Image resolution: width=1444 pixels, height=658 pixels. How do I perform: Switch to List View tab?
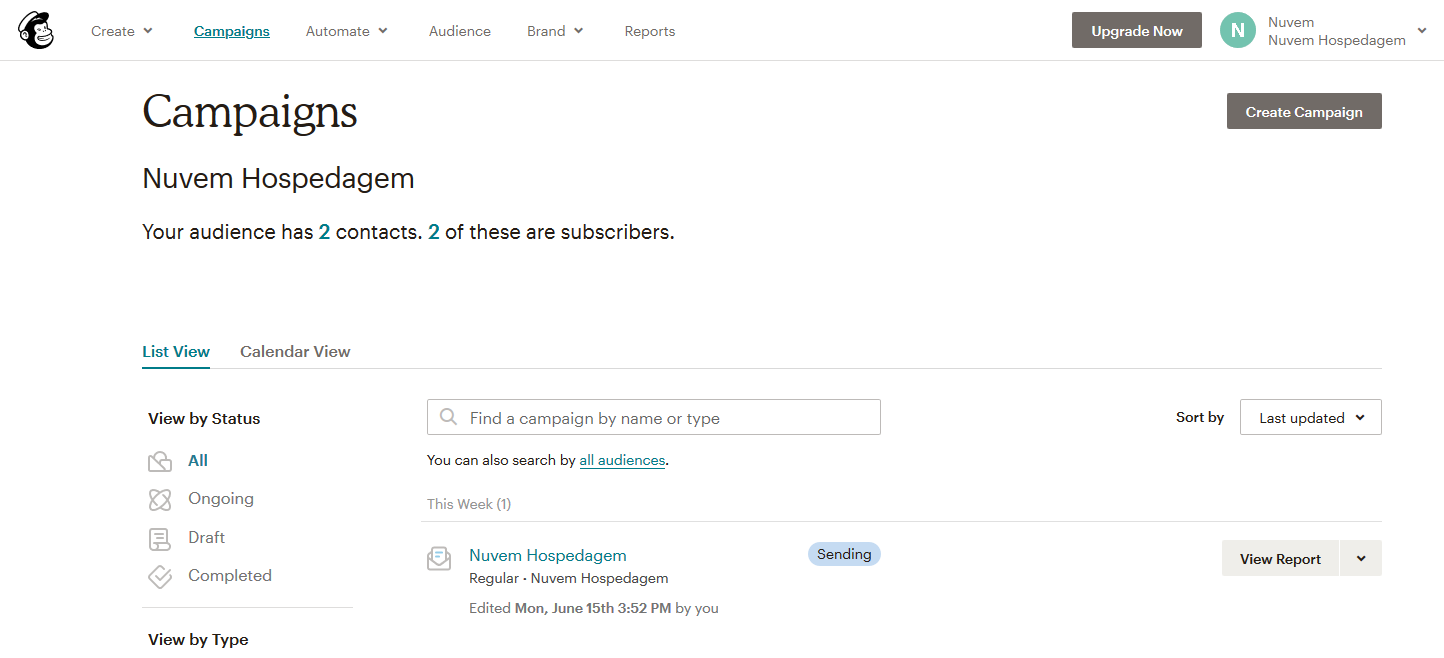(176, 352)
